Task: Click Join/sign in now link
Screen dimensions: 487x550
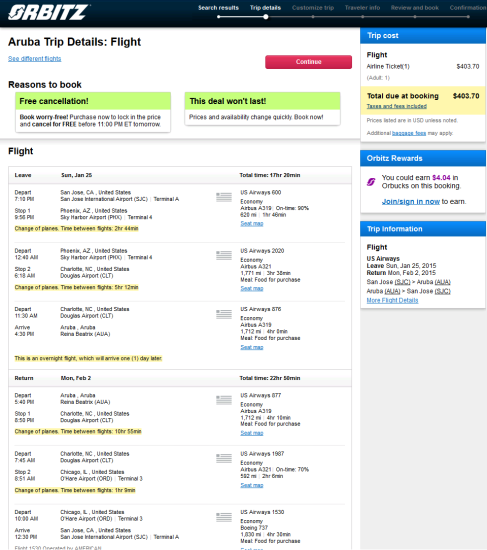Action: 411,202
